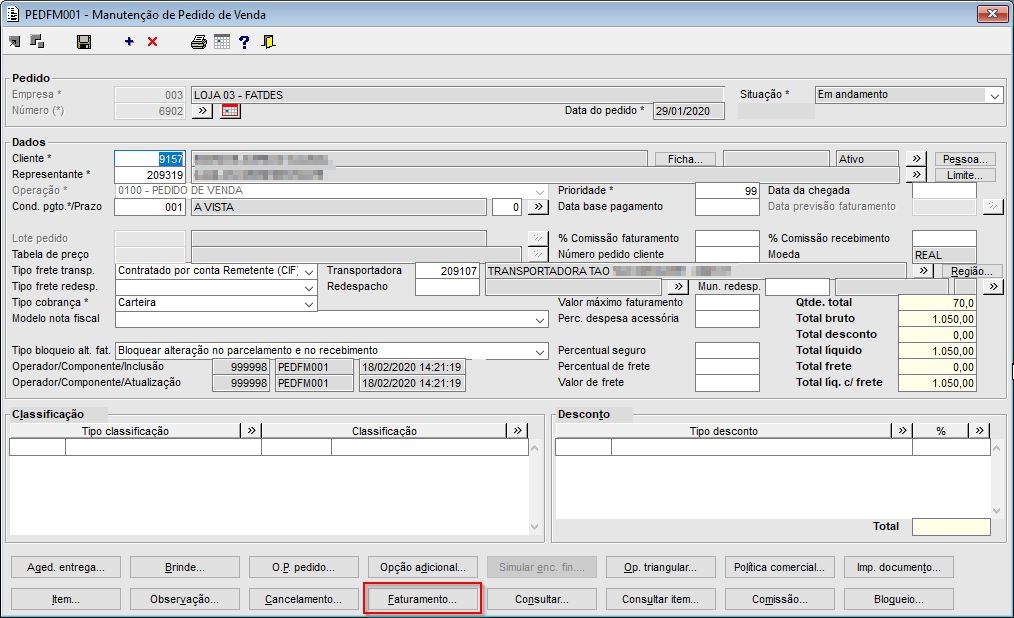Expand Tipo bloqueio alt. fat. dropdown
Image resolution: width=1014 pixels, height=618 pixels.
pyautogui.click(x=540, y=351)
